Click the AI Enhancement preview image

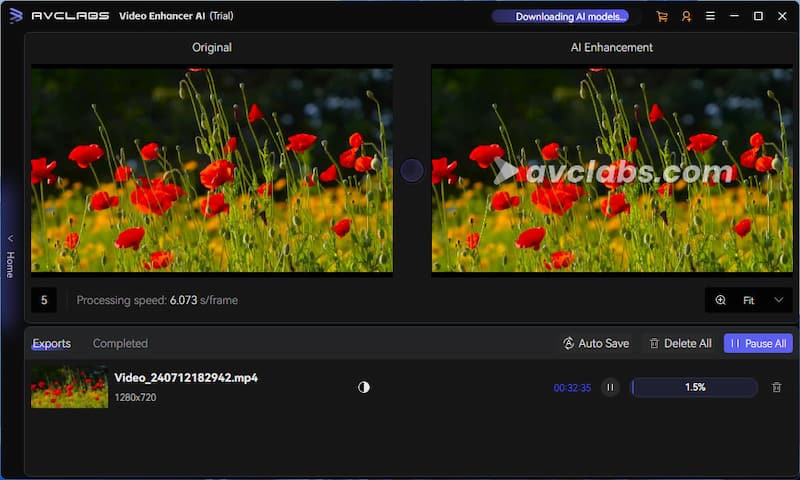click(x=612, y=170)
